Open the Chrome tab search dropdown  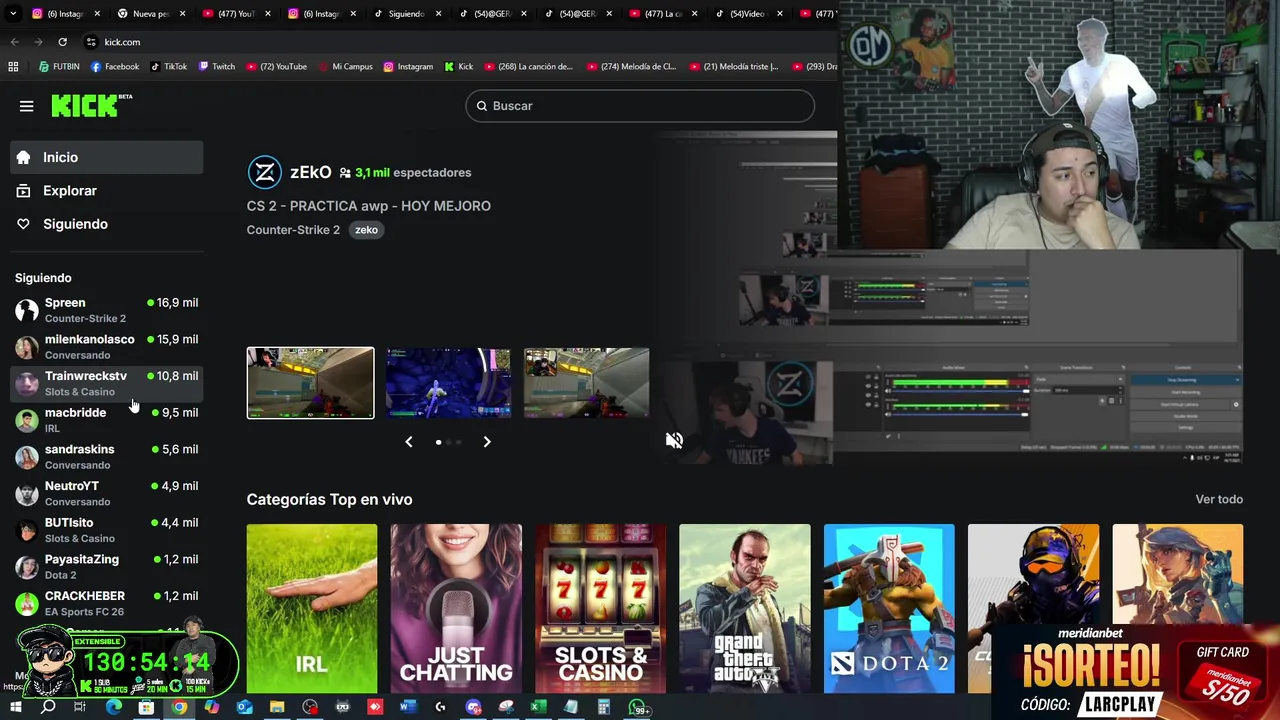(13, 14)
